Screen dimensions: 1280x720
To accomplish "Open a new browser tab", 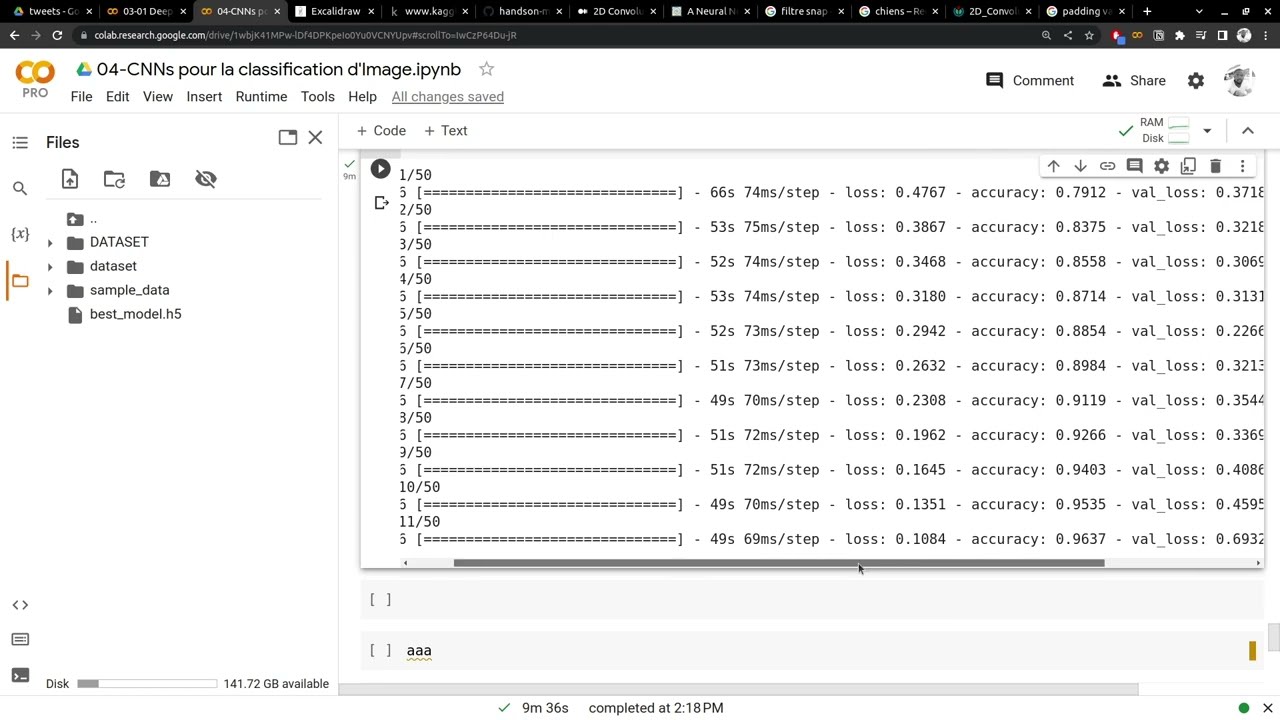I will tap(1147, 11).
